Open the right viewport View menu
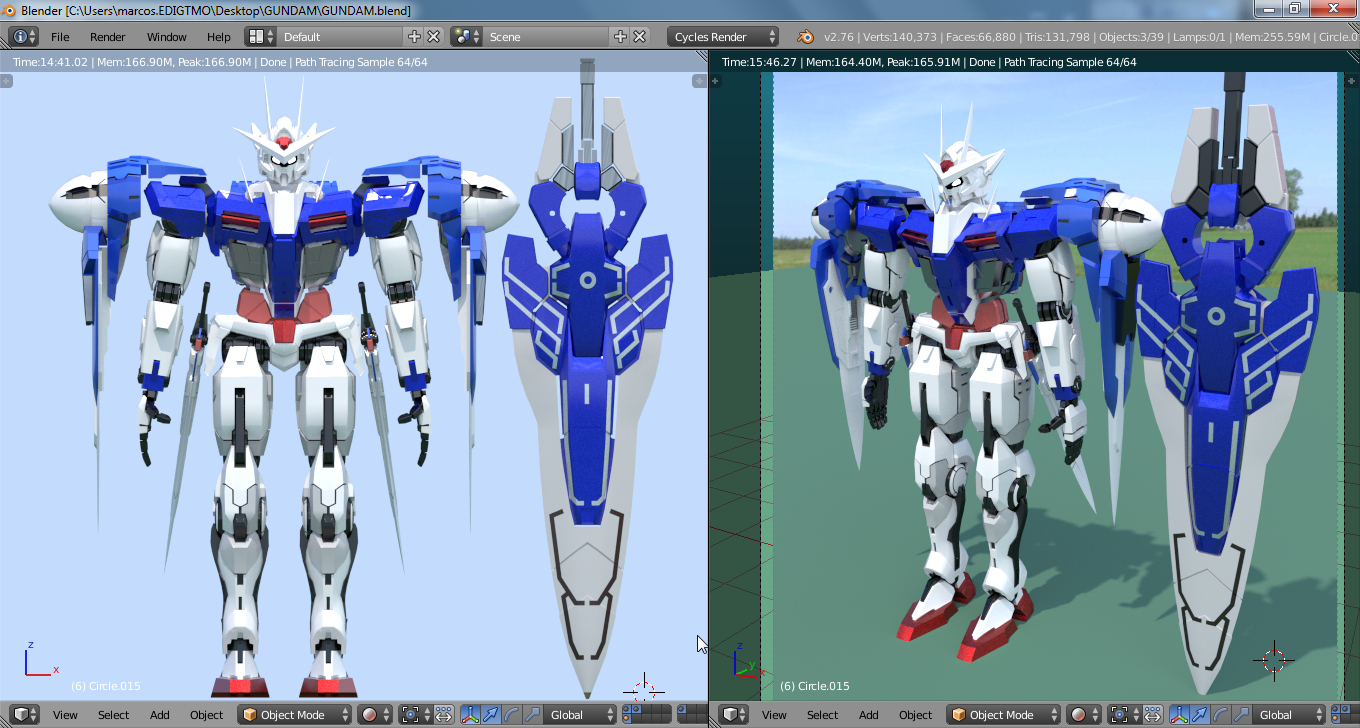 pyautogui.click(x=774, y=715)
